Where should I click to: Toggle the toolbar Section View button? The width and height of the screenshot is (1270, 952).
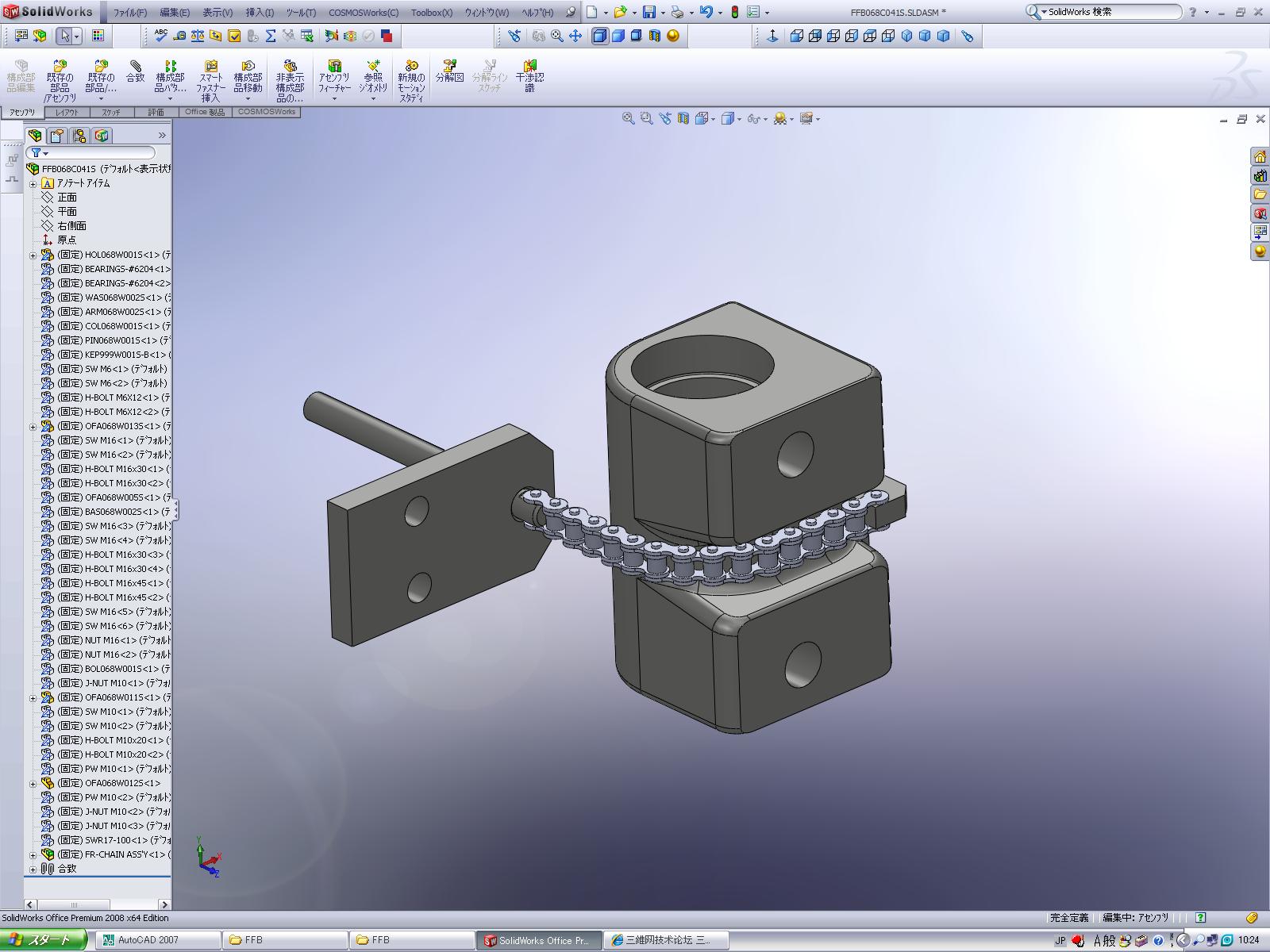pyautogui.click(x=655, y=36)
